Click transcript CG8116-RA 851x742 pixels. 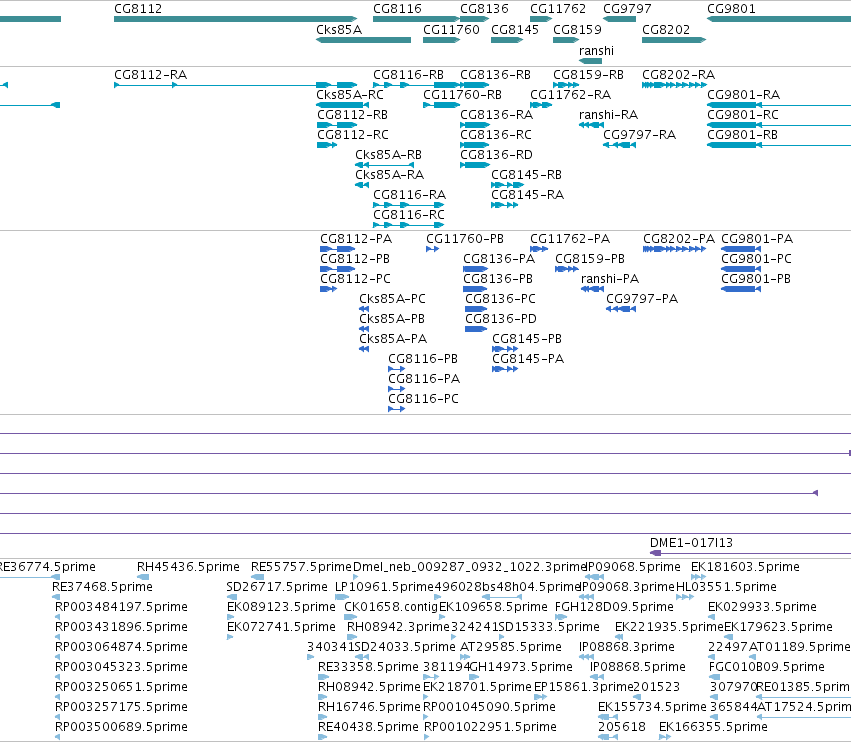tap(409, 205)
